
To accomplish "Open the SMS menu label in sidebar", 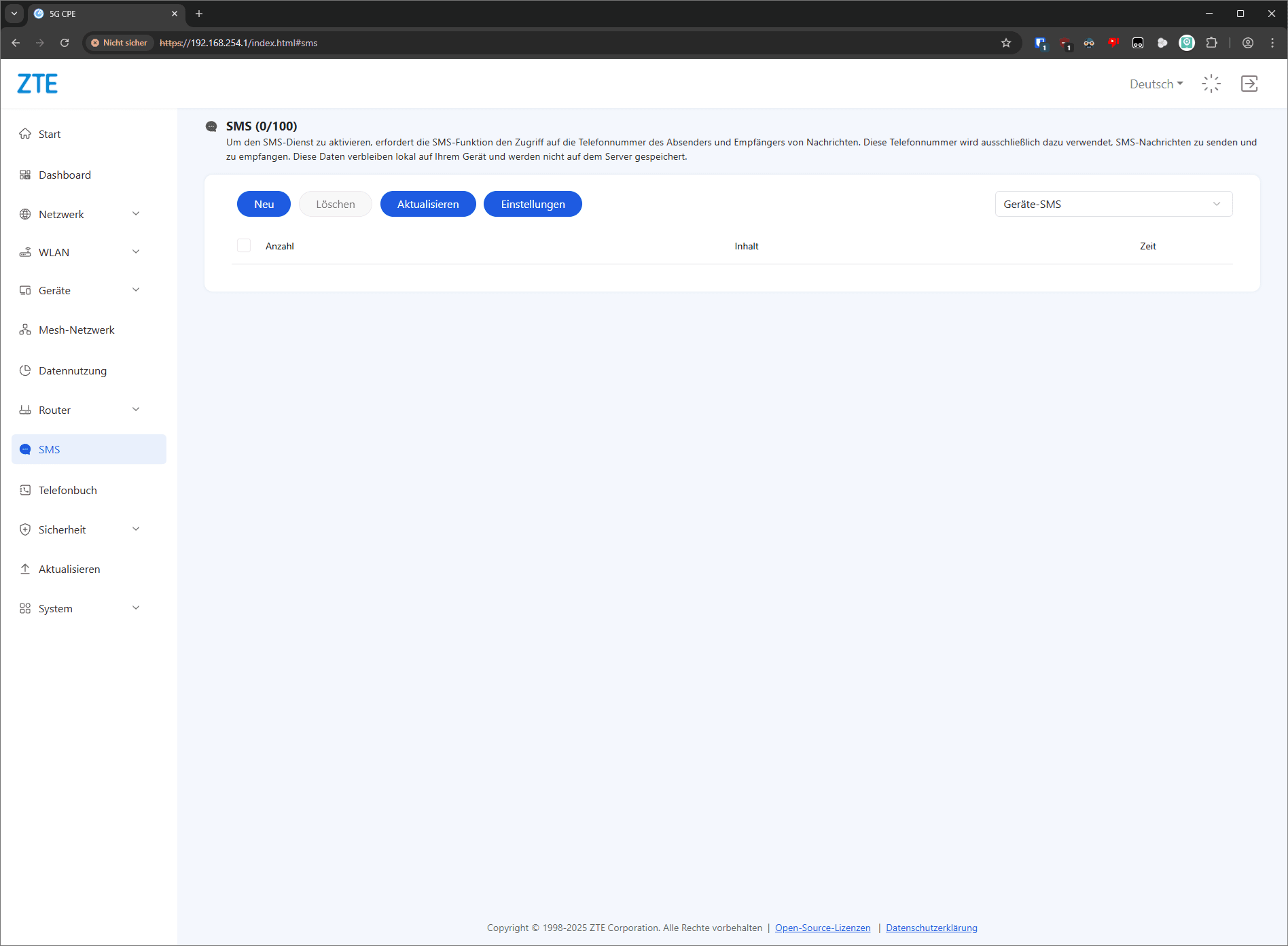I will tap(50, 450).
